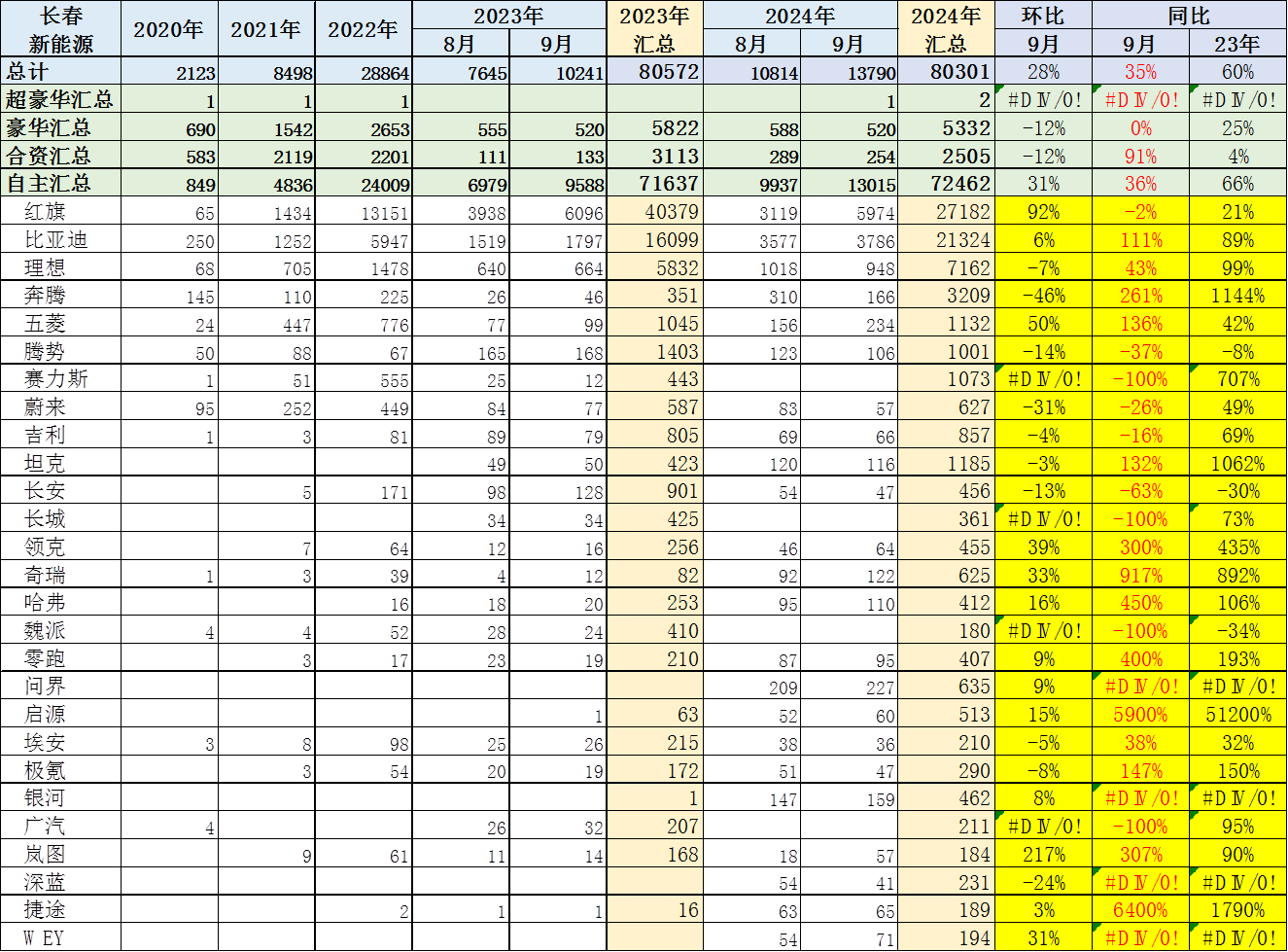Screen dimensions: 1288x952
Task: Click the 28864 cell in 总计 row
Action: (363, 73)
